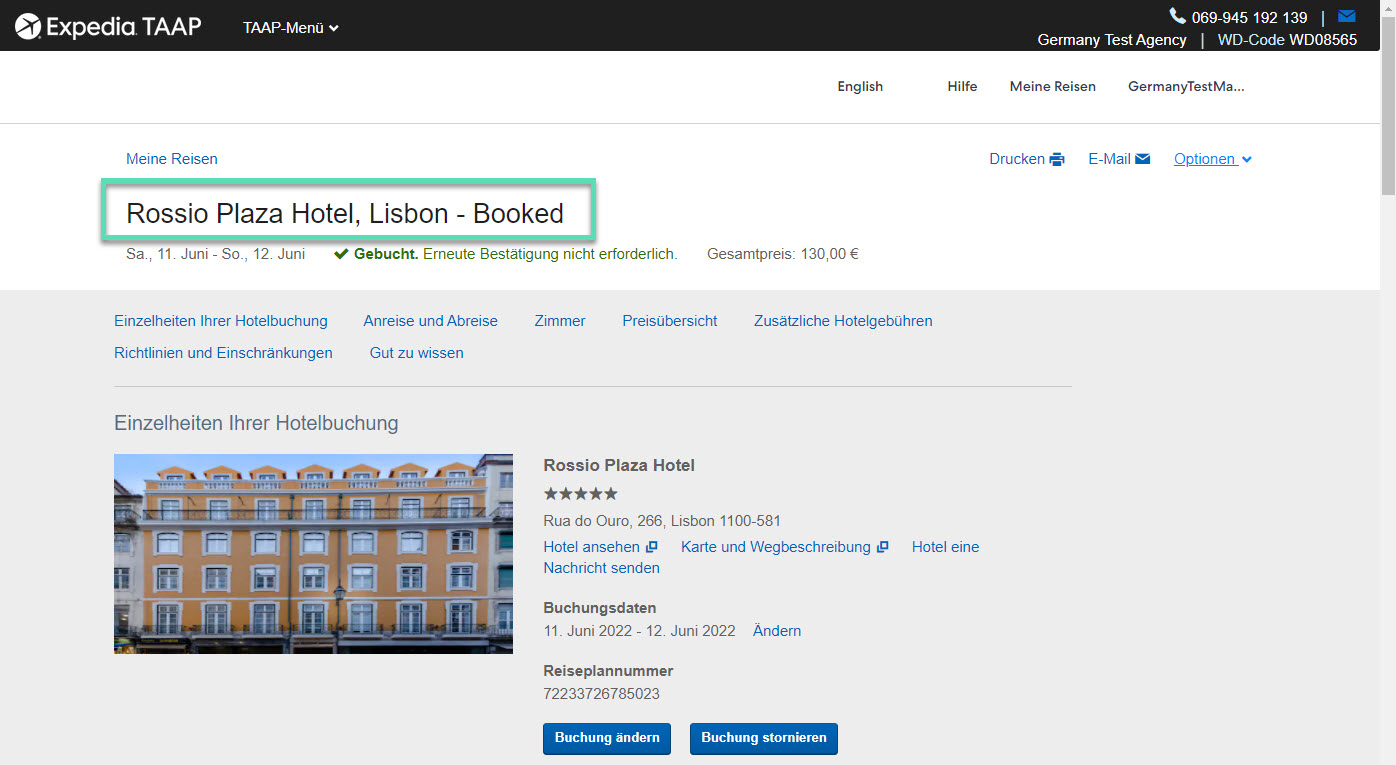This screenshot has height=765, width=1396.
Task: Click the Rossio Plaza Hotel photo
Action: (x=313, y=554)
